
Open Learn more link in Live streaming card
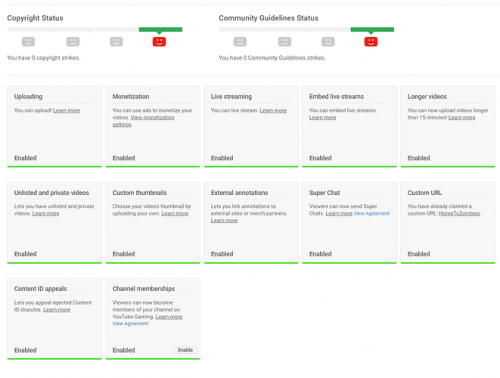pos(273,110)
